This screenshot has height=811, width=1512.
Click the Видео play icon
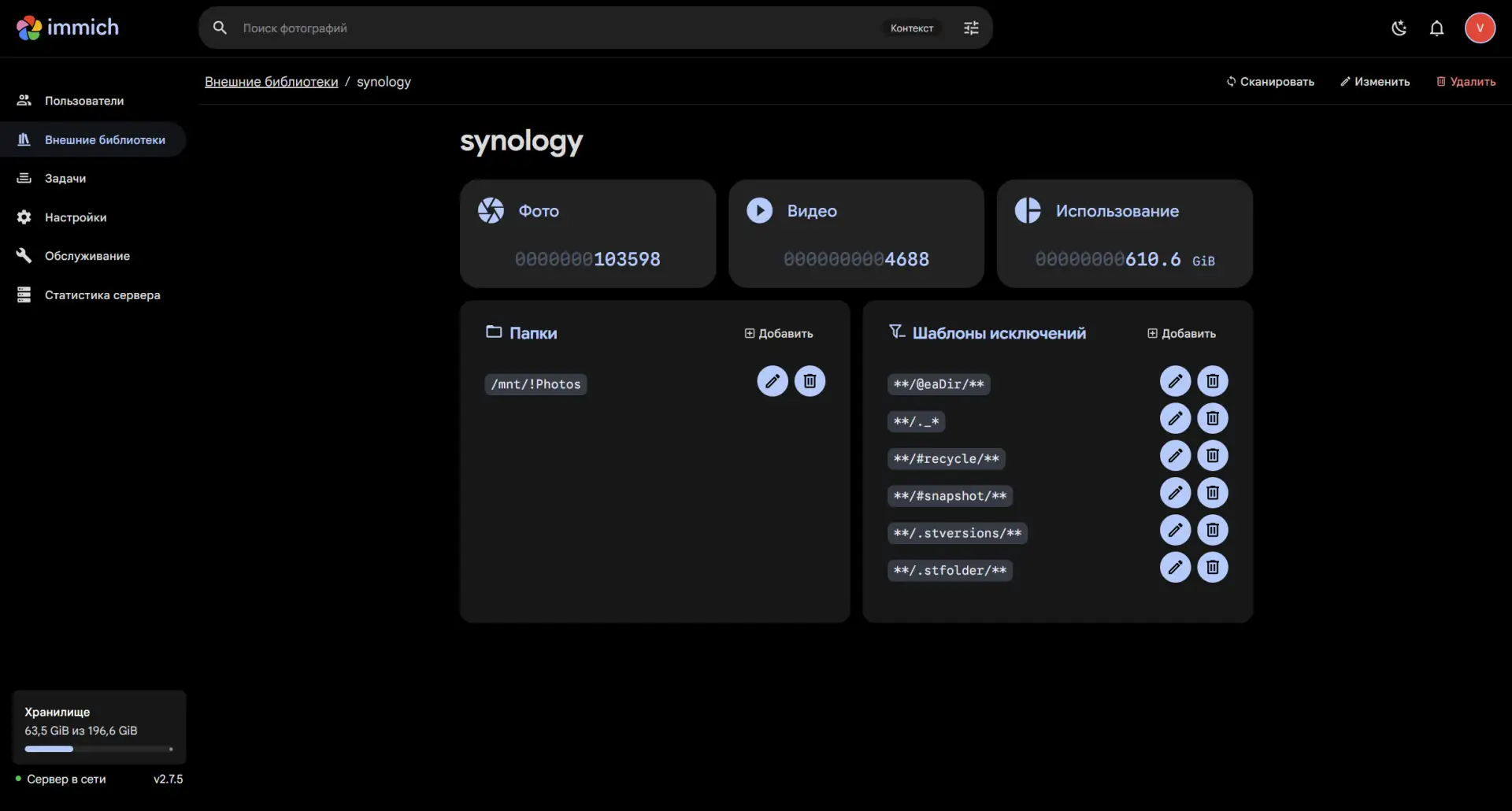[x=759, y=210]
